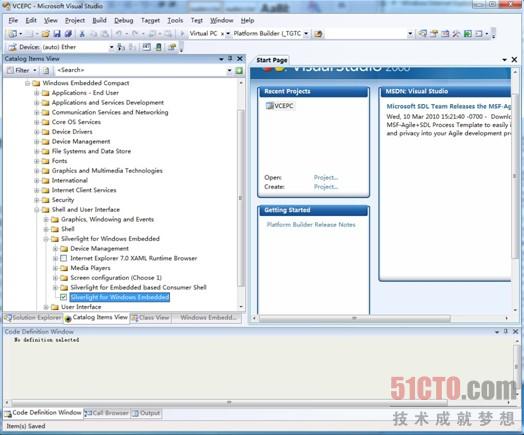Click the connectivity options icon

coord(172,47)
